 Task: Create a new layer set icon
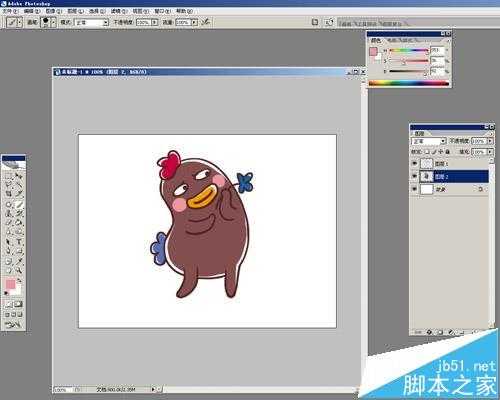462,331
